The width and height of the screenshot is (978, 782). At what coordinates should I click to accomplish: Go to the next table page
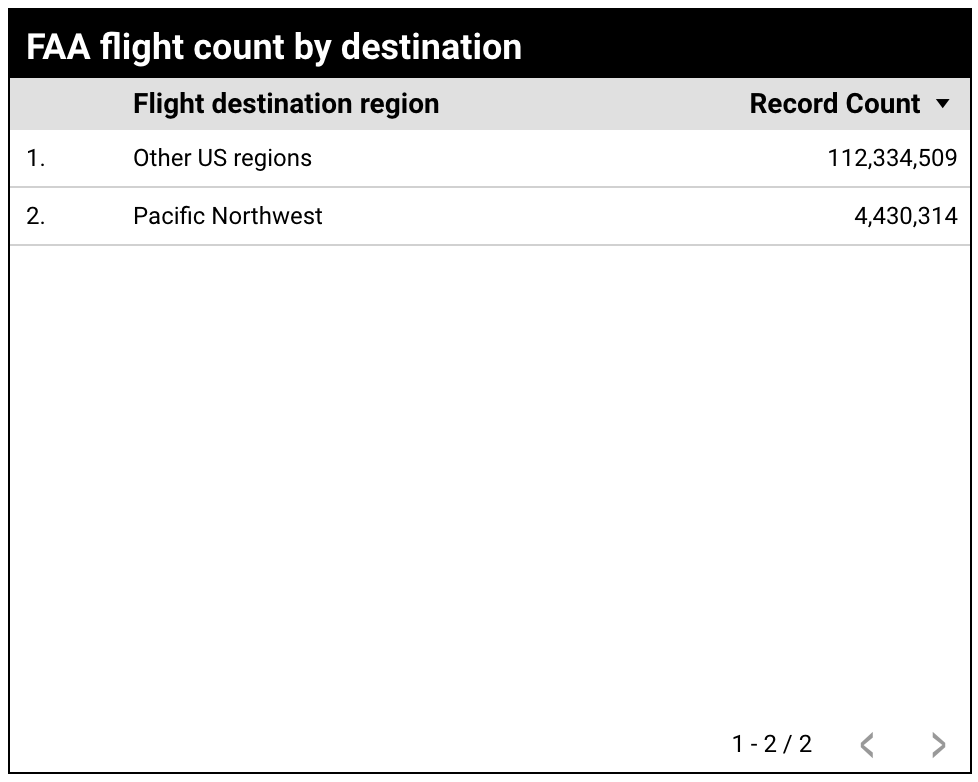click(x=937, y=744)
